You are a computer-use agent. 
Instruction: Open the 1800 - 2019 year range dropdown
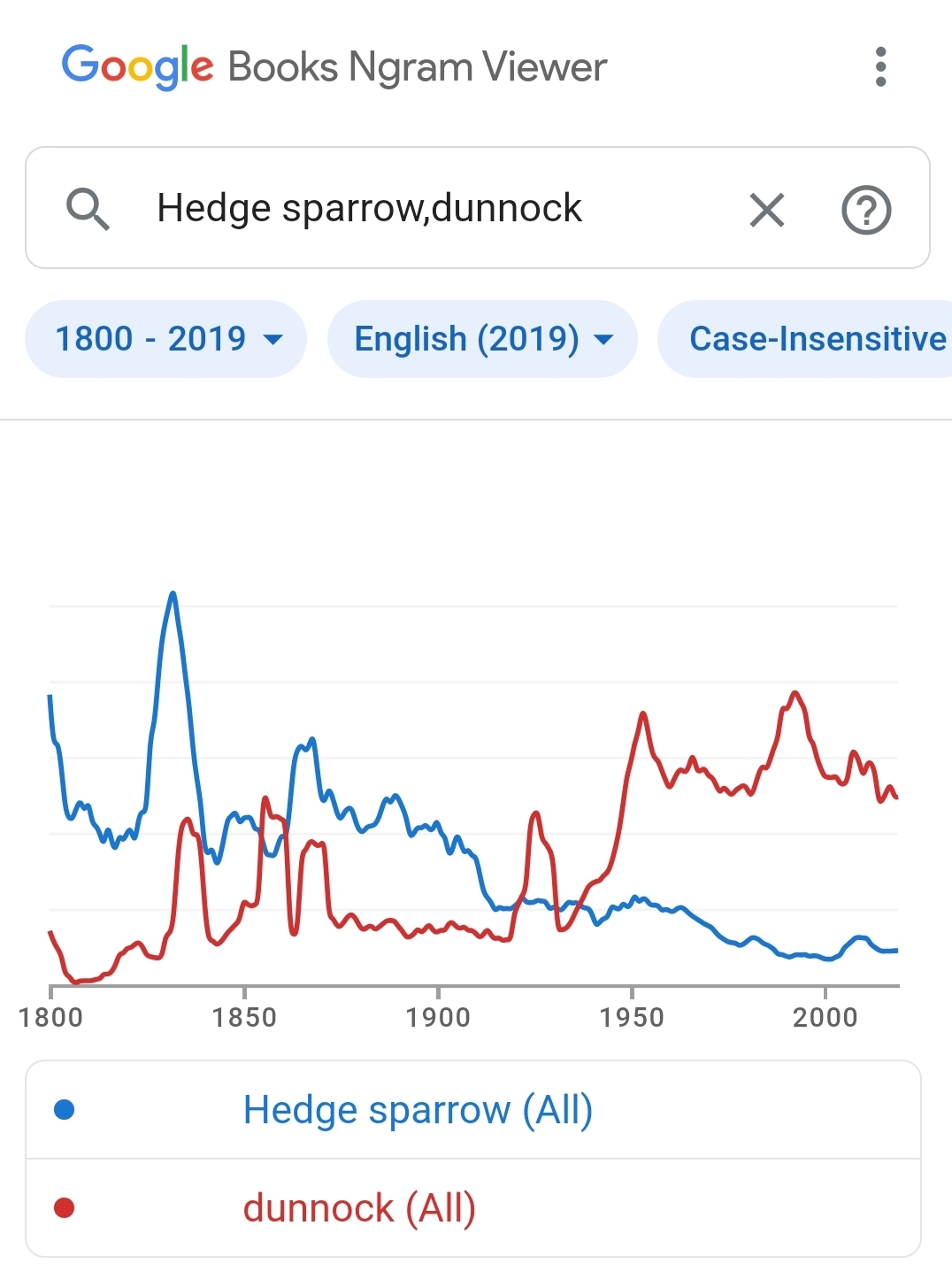[x=166, y=339]
